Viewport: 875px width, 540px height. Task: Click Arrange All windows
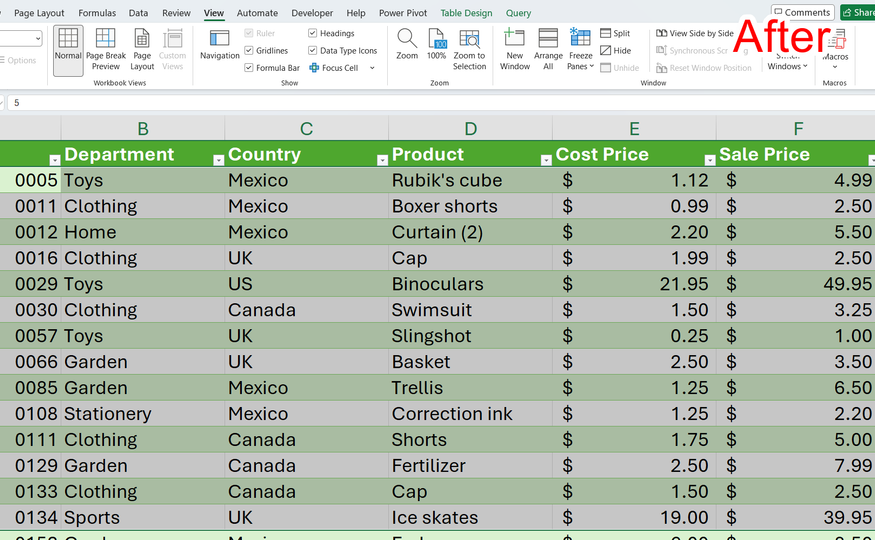click(548, 50)
